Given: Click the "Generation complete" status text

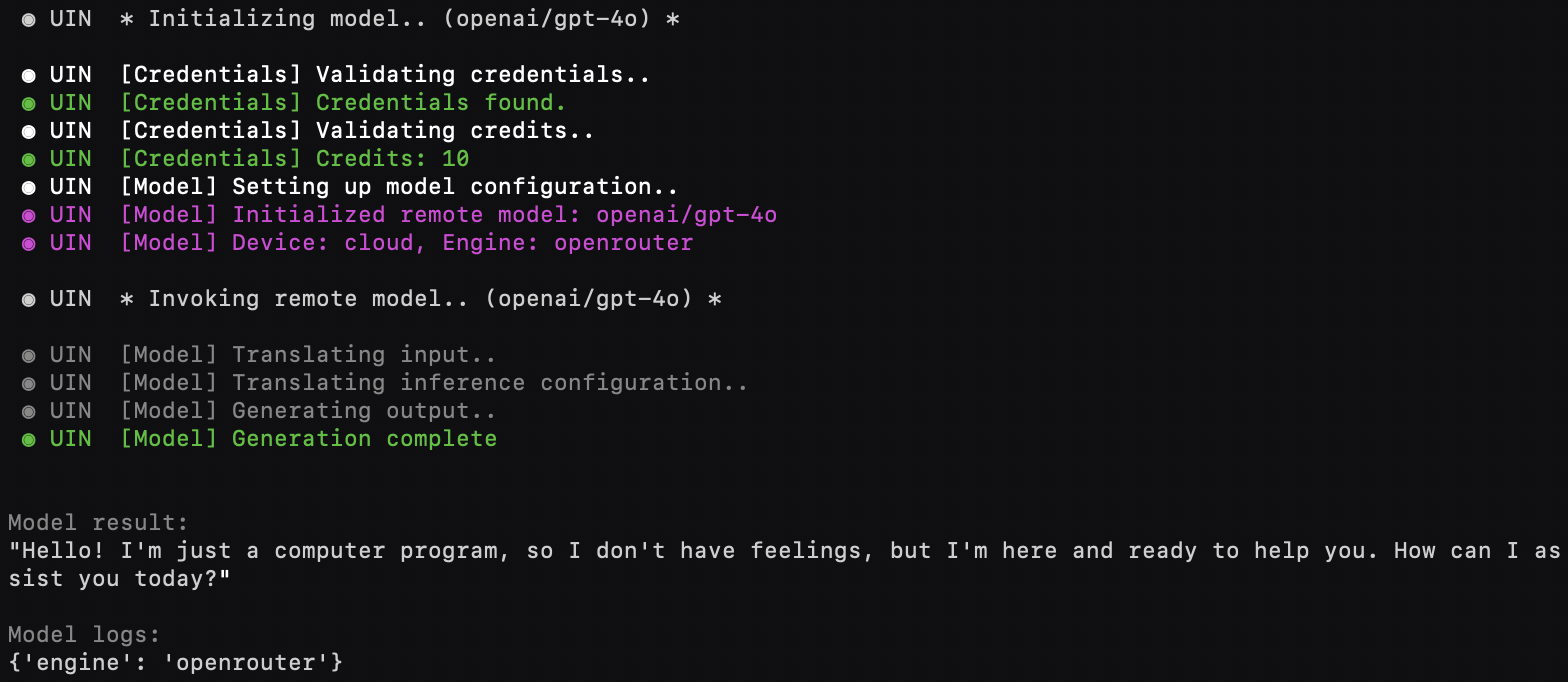Looking at the screenshot, I should tap(364, 439).
